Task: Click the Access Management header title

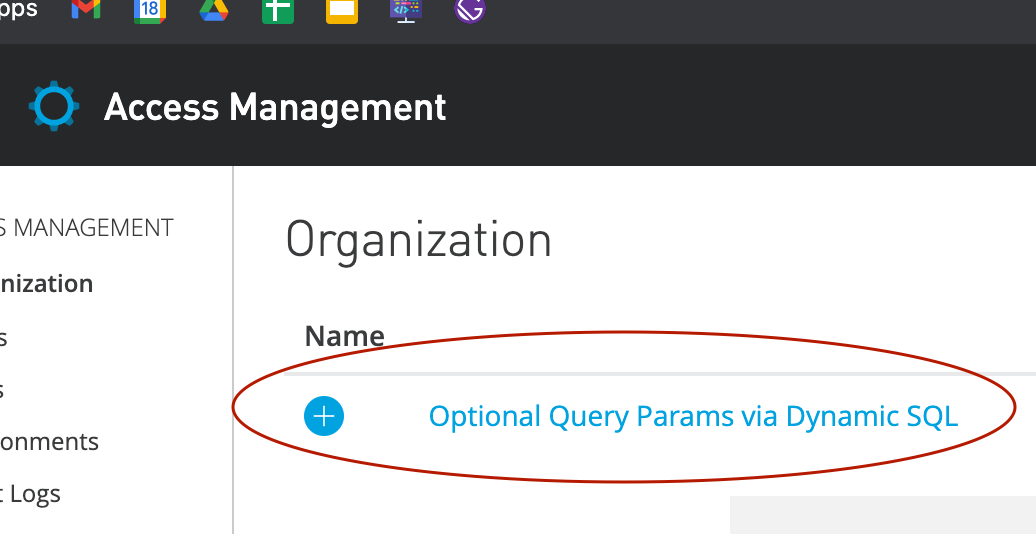Action: point(275,107)
